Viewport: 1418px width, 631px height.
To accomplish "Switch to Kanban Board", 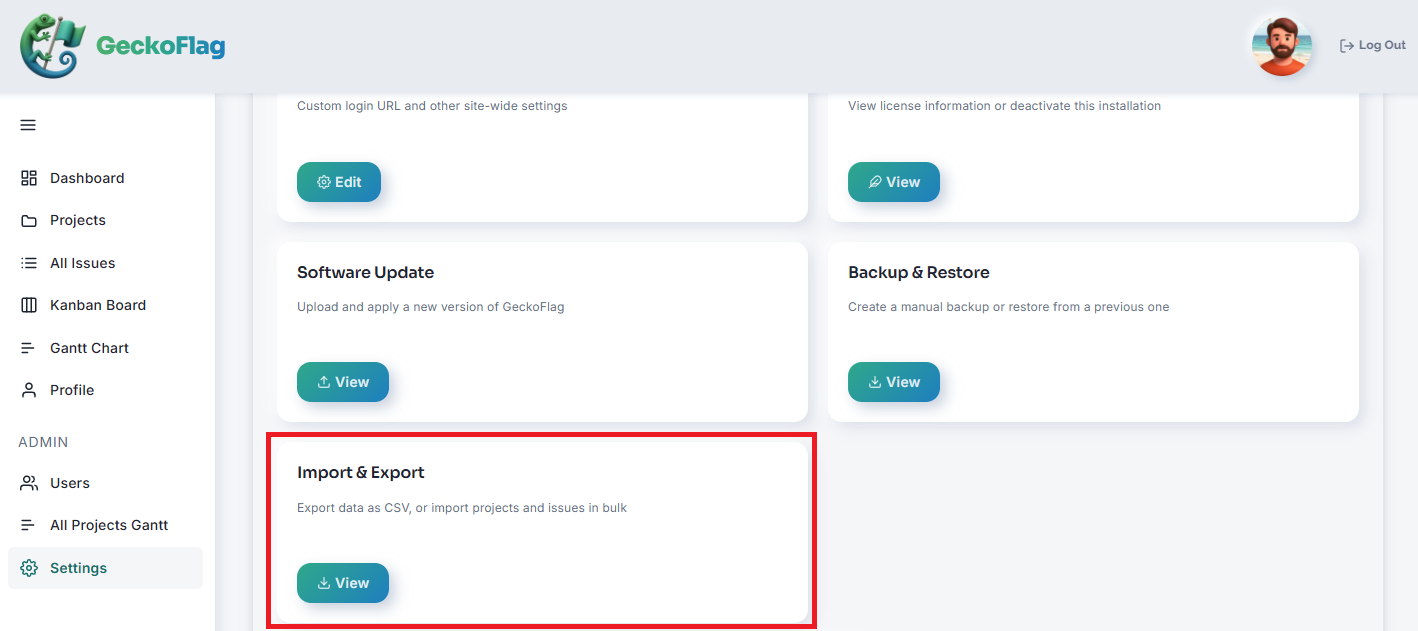I will 105,305.
